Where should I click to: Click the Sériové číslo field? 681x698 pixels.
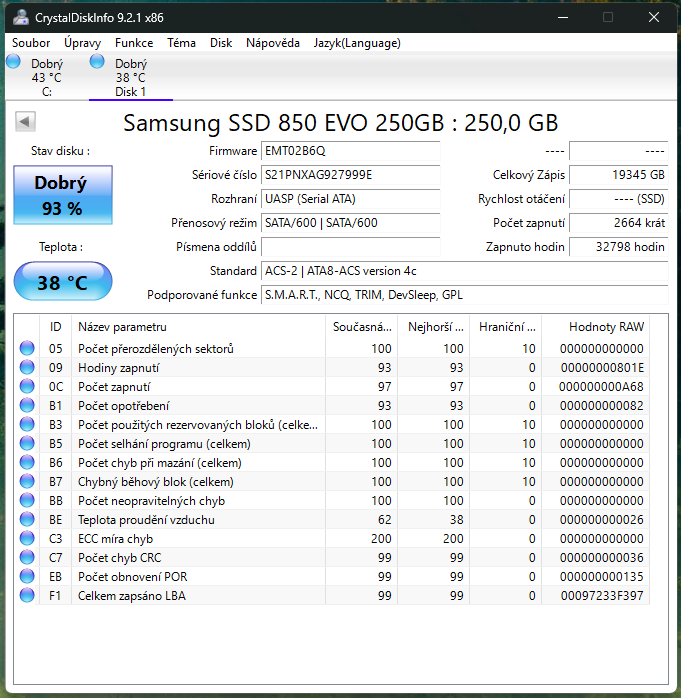[350, 175]
